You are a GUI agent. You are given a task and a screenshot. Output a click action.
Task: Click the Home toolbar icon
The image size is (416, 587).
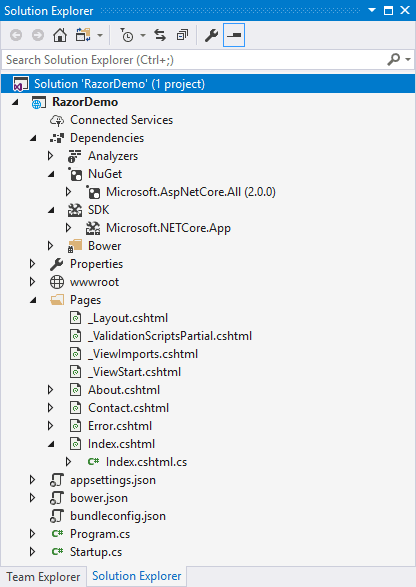(x=60, y=35)
